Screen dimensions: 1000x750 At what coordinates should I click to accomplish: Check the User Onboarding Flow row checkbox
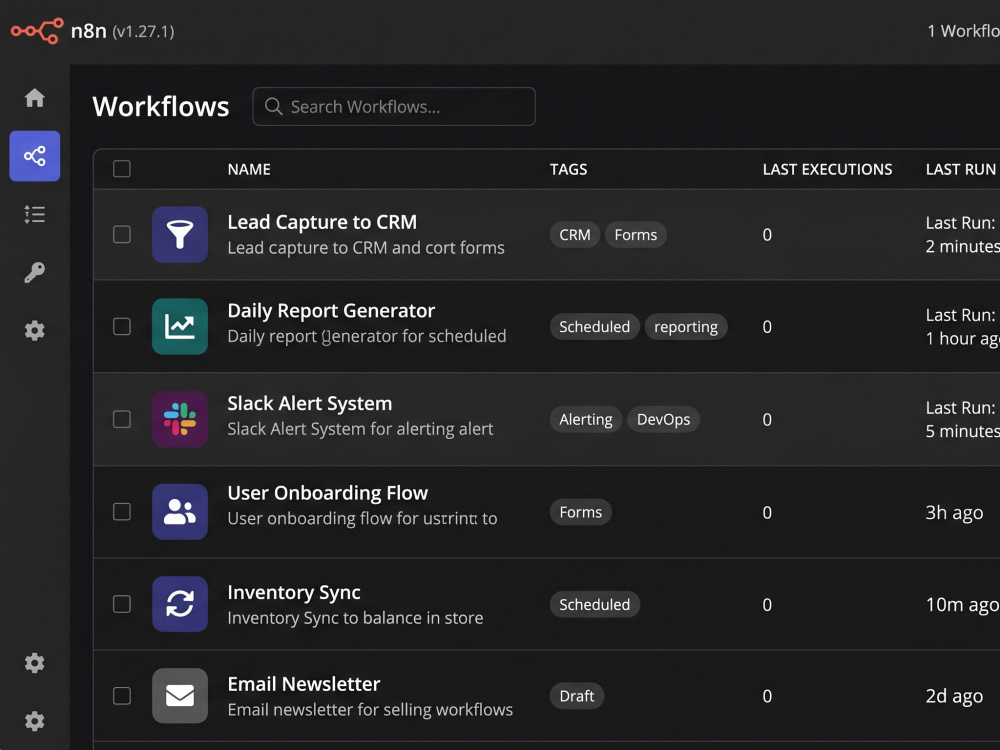pyautogui.click(x=122, y=512)
